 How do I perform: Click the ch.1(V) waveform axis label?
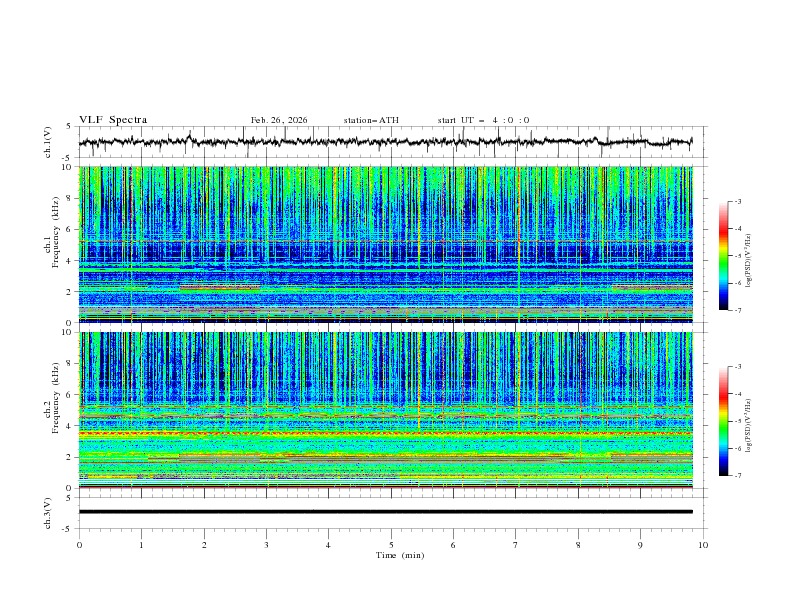[x=50, y=142]
